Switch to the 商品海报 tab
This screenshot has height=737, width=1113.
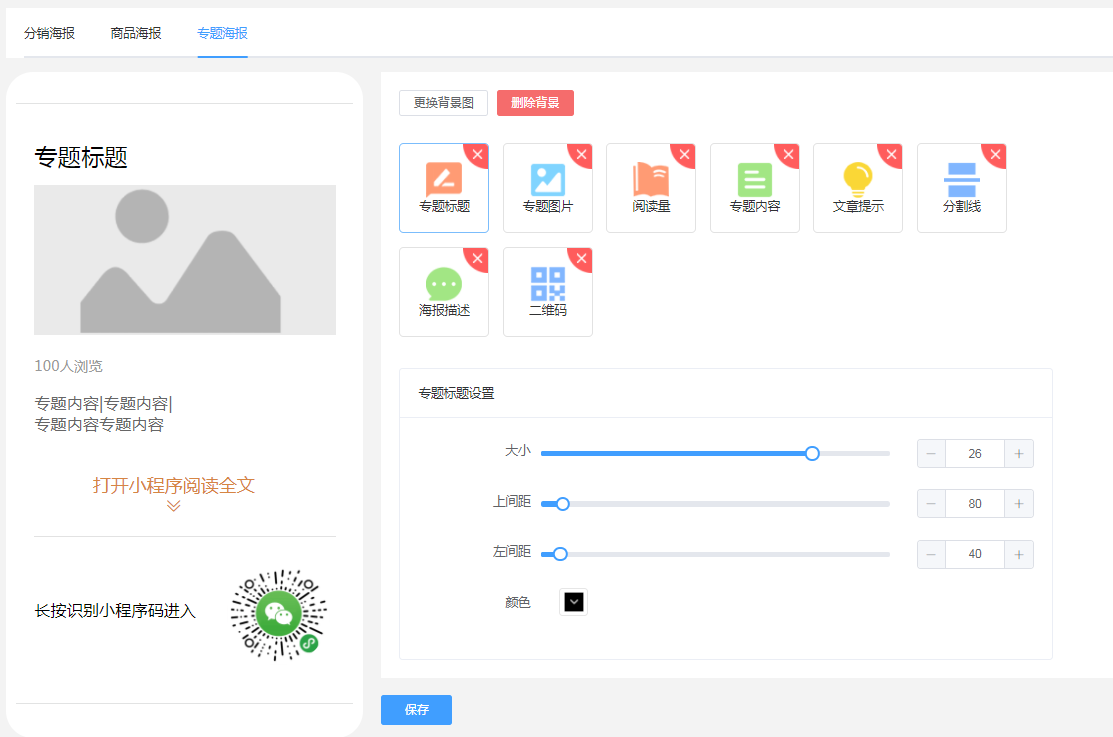point(136,33)
